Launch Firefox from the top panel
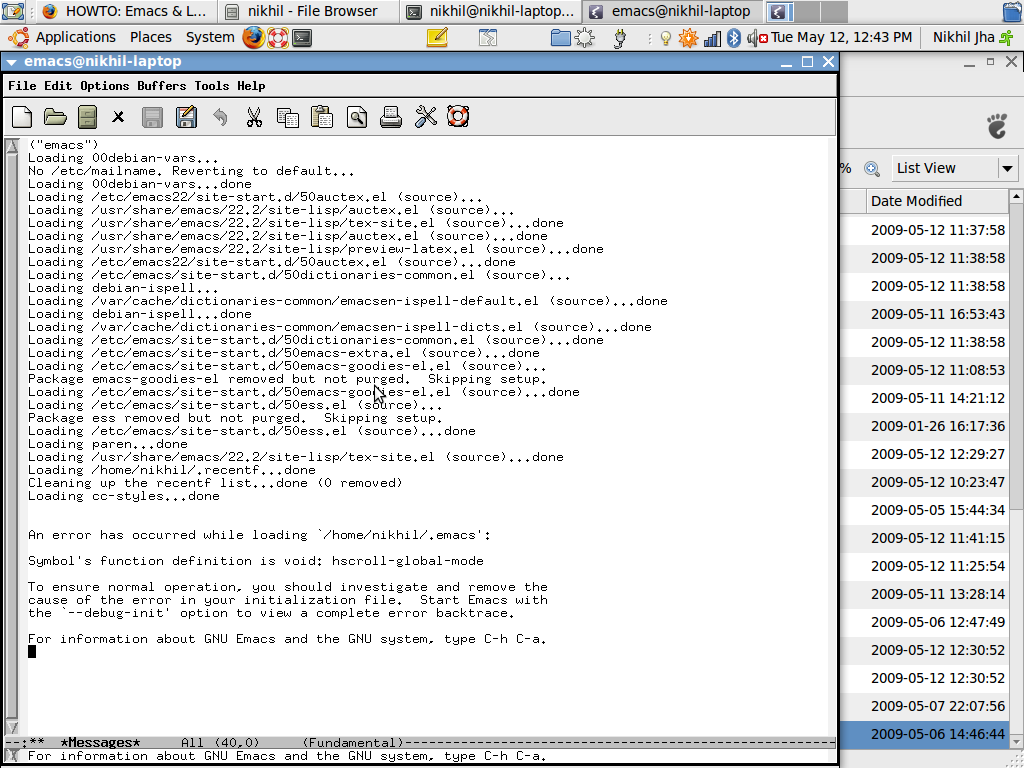This screenshot has height=768, width=1024. tap(253, 38)
